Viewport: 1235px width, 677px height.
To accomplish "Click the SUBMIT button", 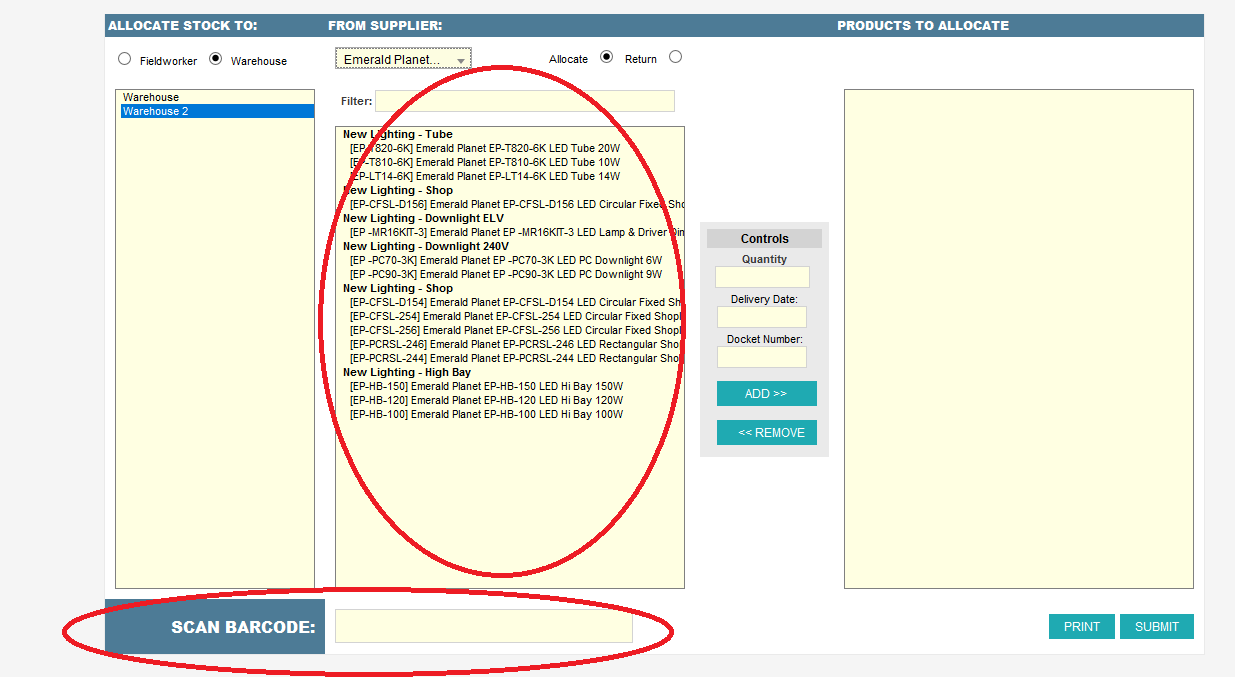I will click(x=1156, y=627).
